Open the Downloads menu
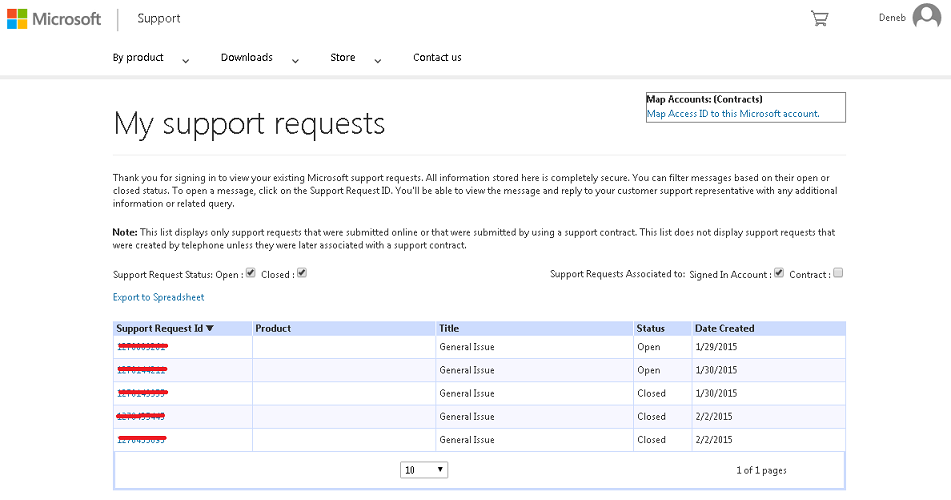Viewport: 951px width, 500px height. click(246, 58)
